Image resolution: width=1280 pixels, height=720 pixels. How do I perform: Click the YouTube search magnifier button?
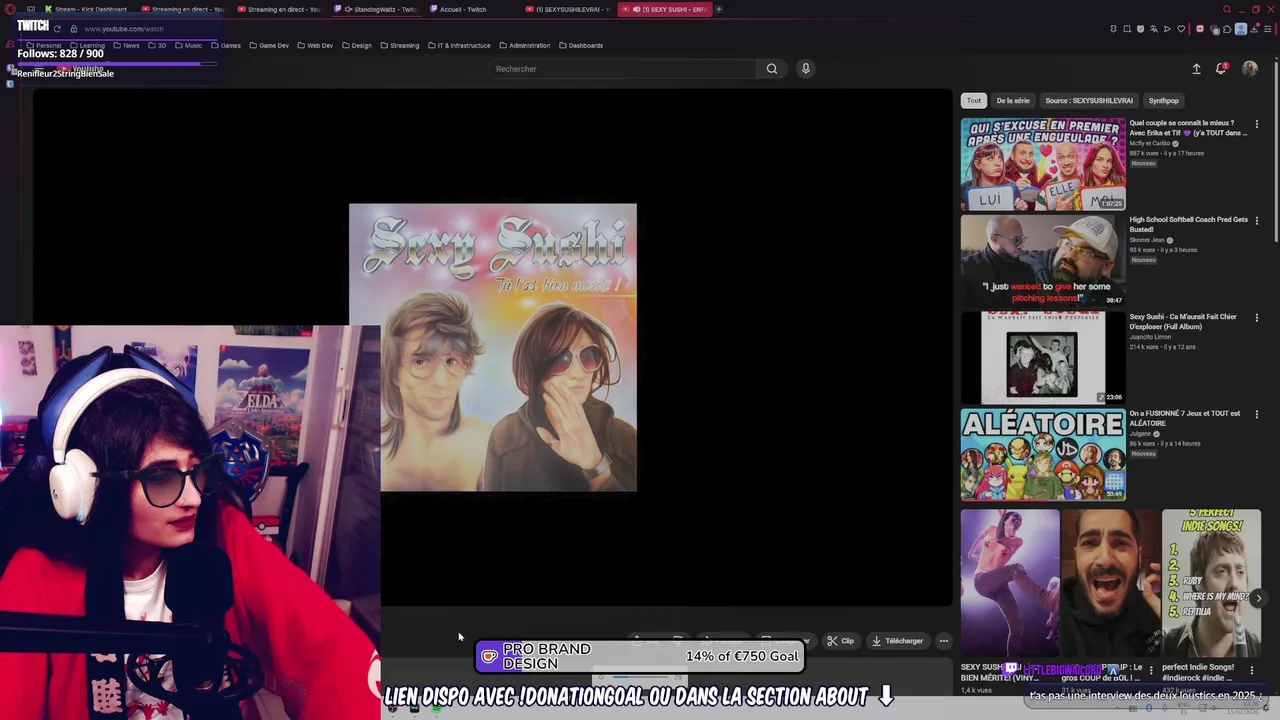coord(771,69)
